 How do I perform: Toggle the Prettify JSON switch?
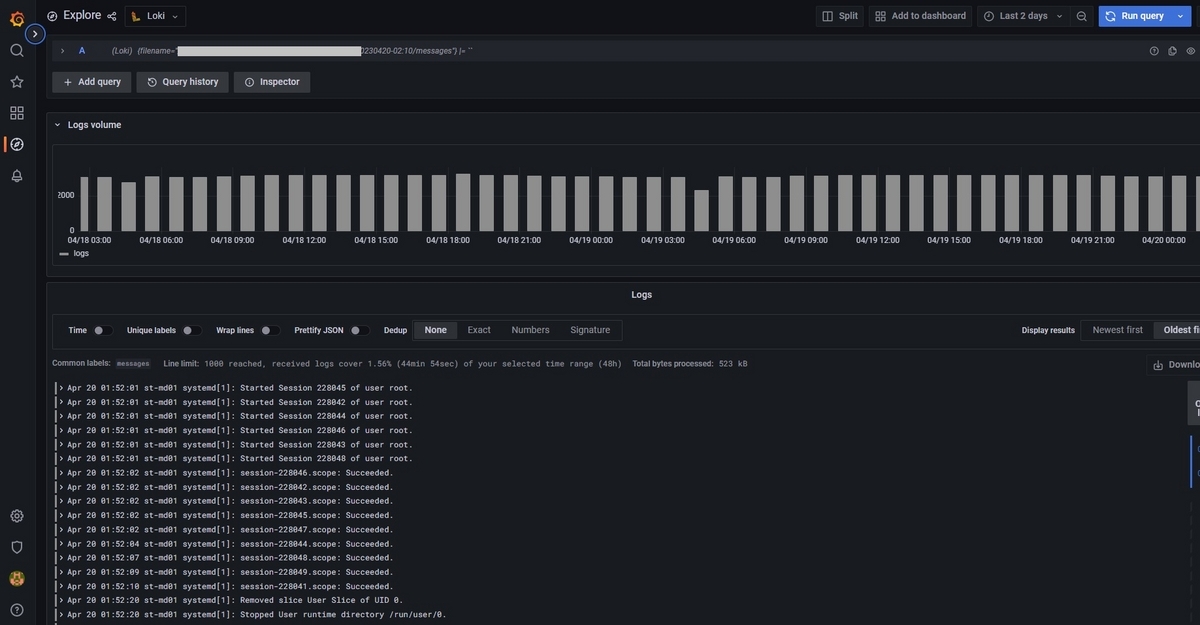coord(359,330)
